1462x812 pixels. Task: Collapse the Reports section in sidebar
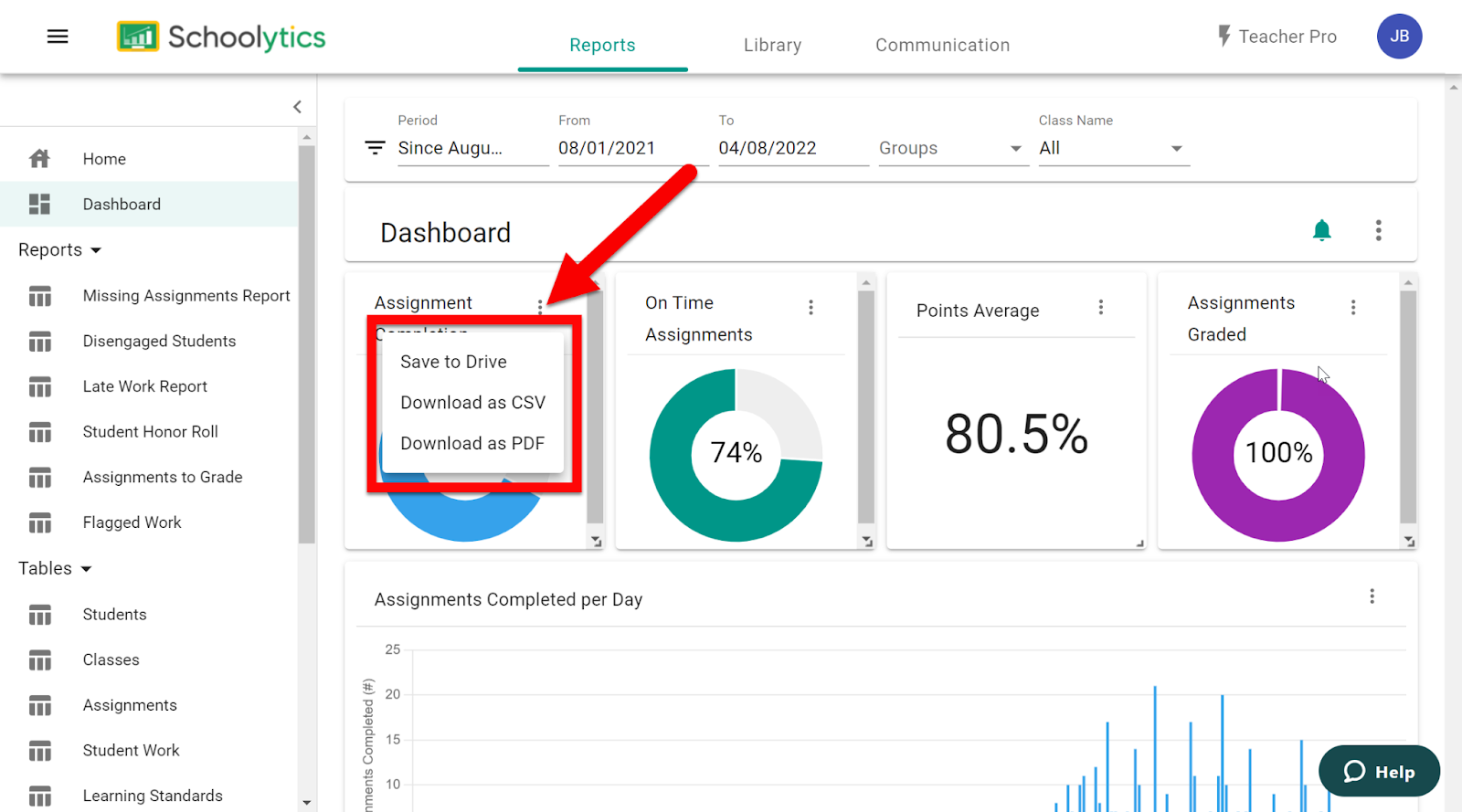[59, 250]
